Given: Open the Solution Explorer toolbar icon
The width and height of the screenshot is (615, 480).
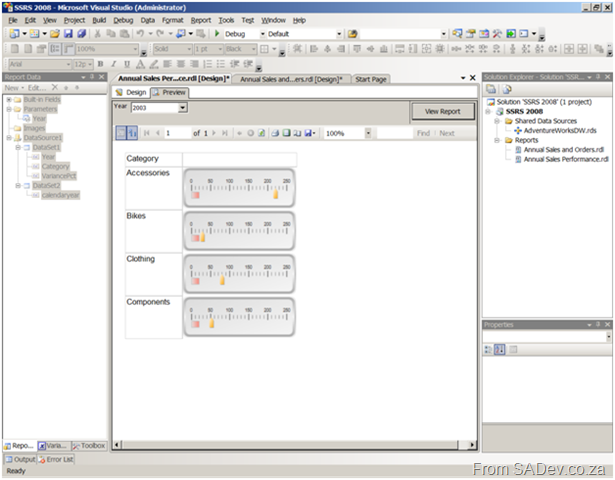Looking at the screenshot, I should (457, 34).
